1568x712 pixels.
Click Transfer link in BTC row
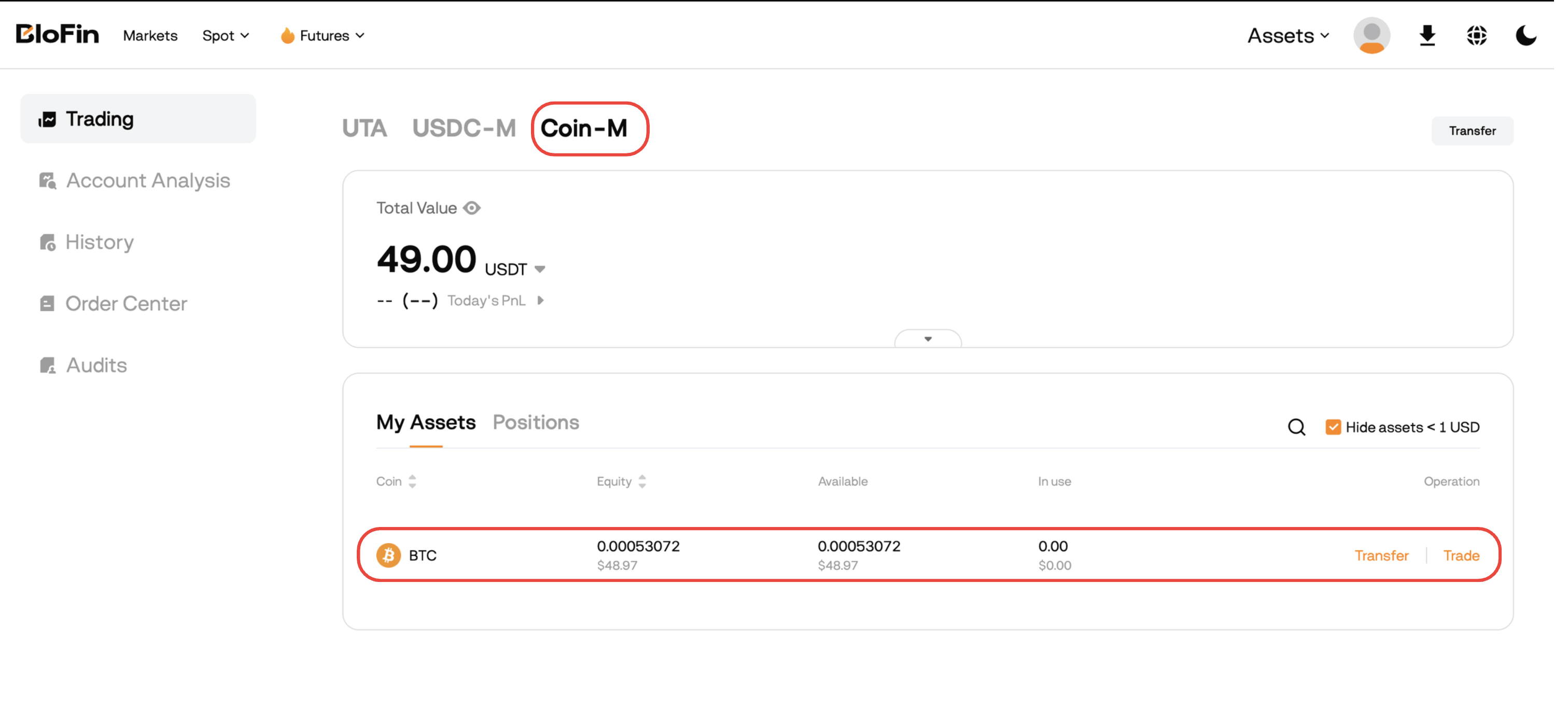point(1381,555)
